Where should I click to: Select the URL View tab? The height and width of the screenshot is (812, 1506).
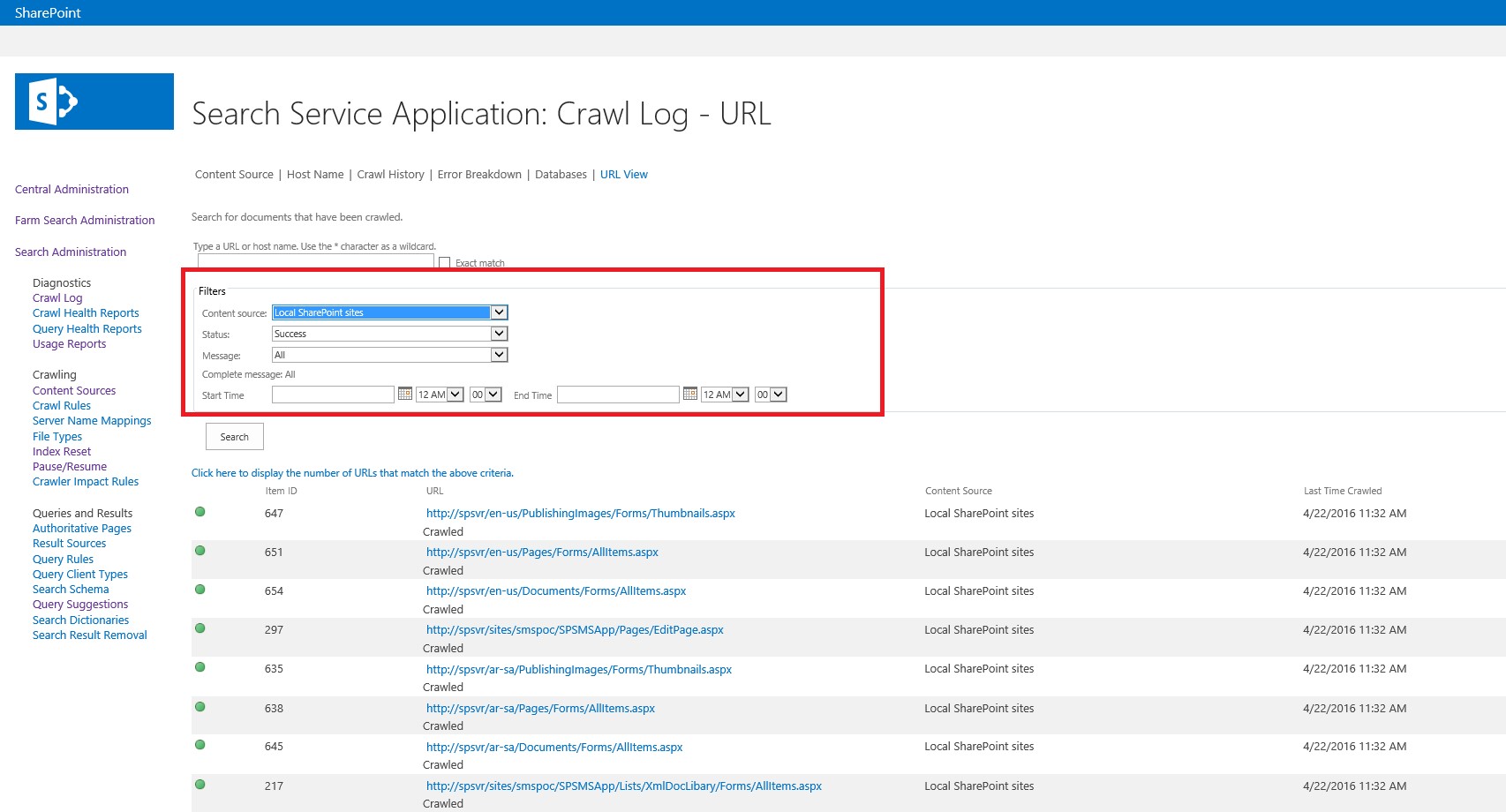click(624, 175)
